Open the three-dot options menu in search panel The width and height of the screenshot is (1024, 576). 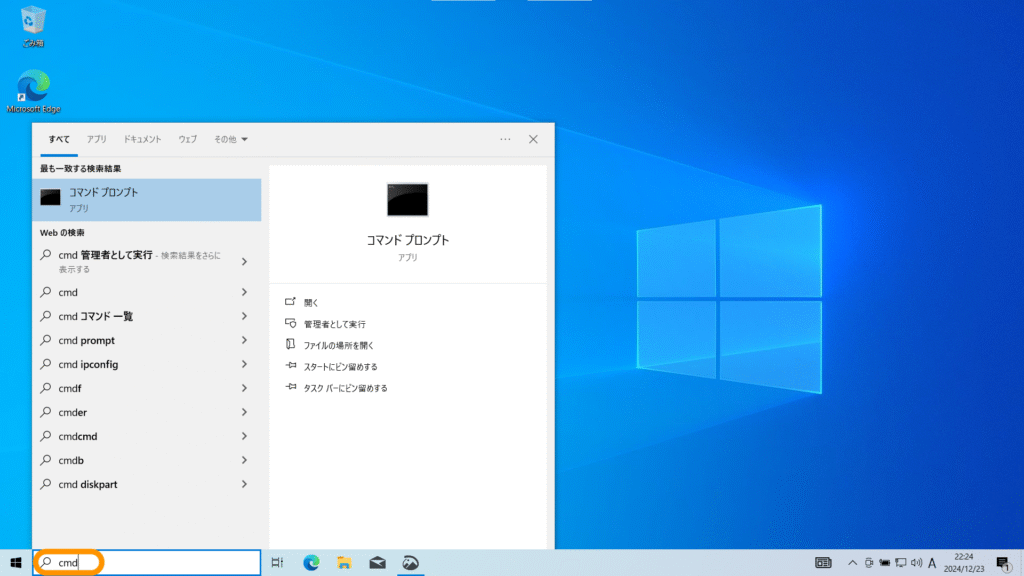(x=505, y=139)
